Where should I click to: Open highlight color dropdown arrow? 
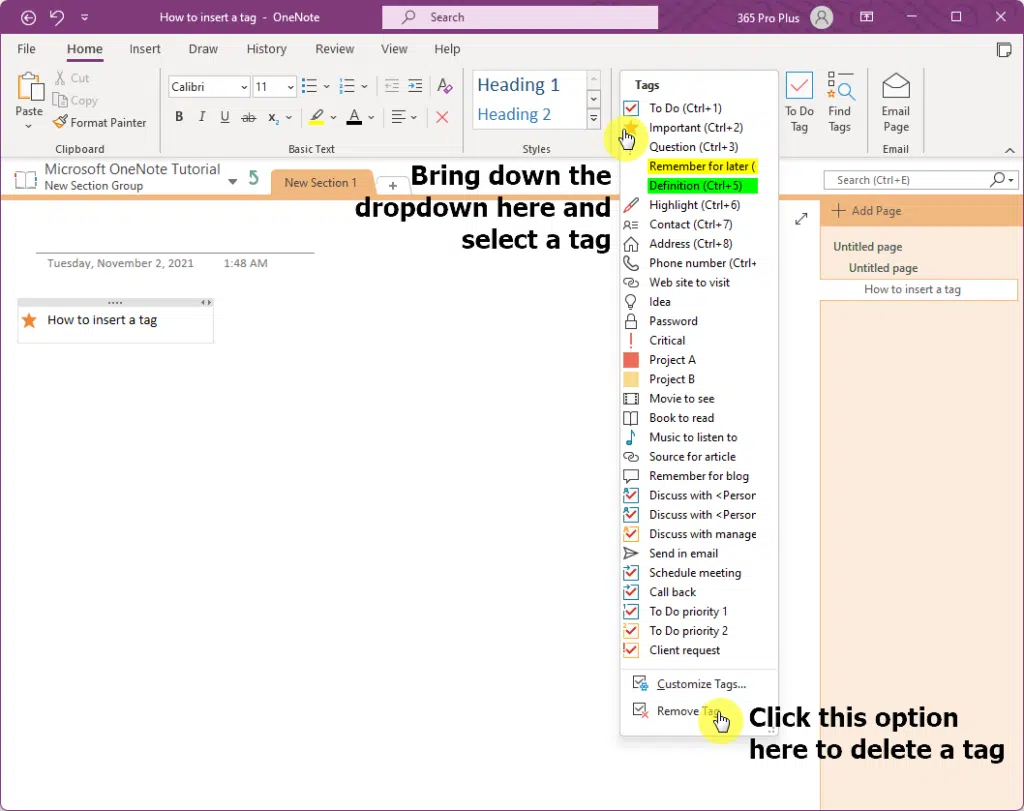tap(333, 118)
